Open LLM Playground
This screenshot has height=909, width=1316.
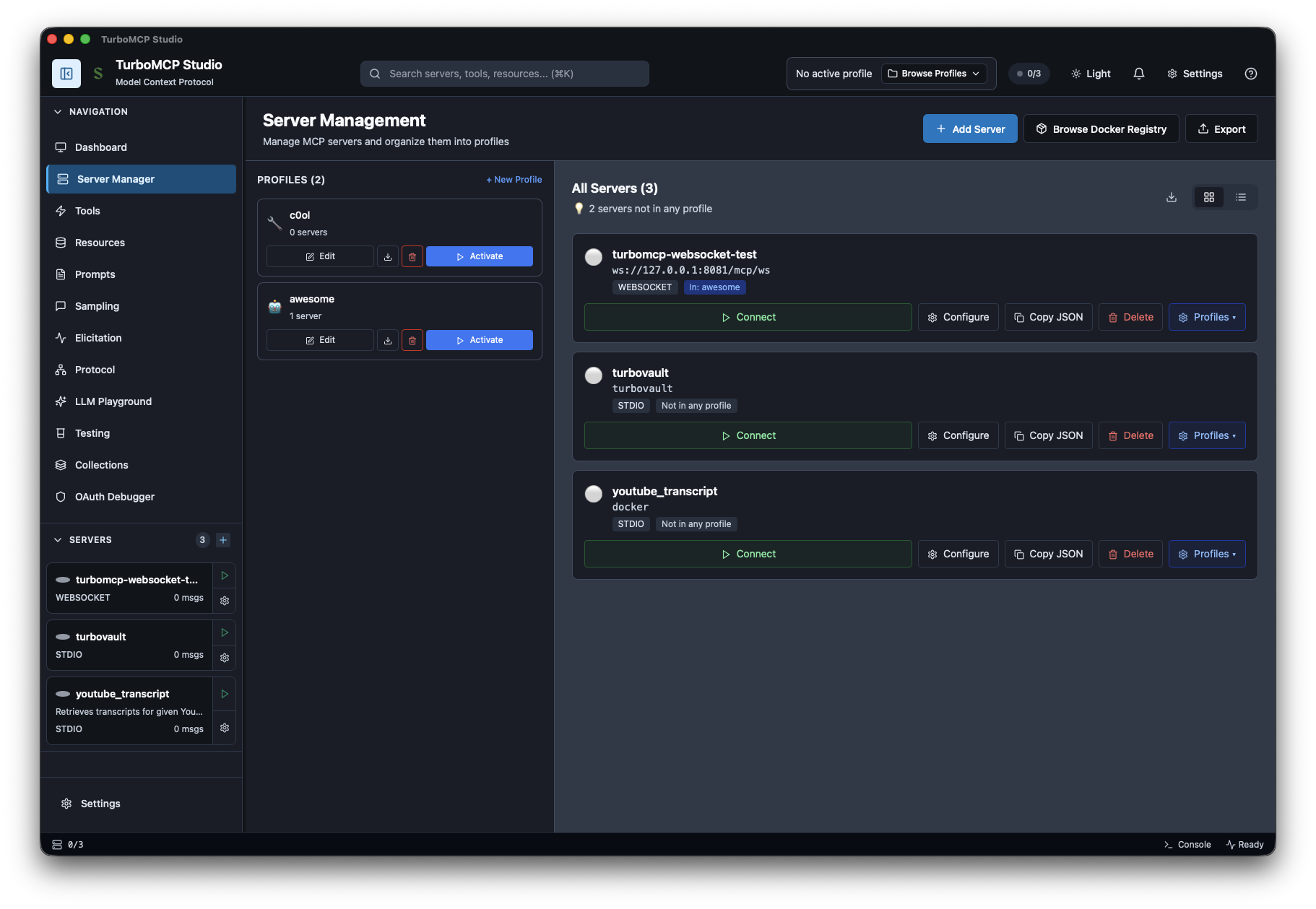click(x=141, y=401)
